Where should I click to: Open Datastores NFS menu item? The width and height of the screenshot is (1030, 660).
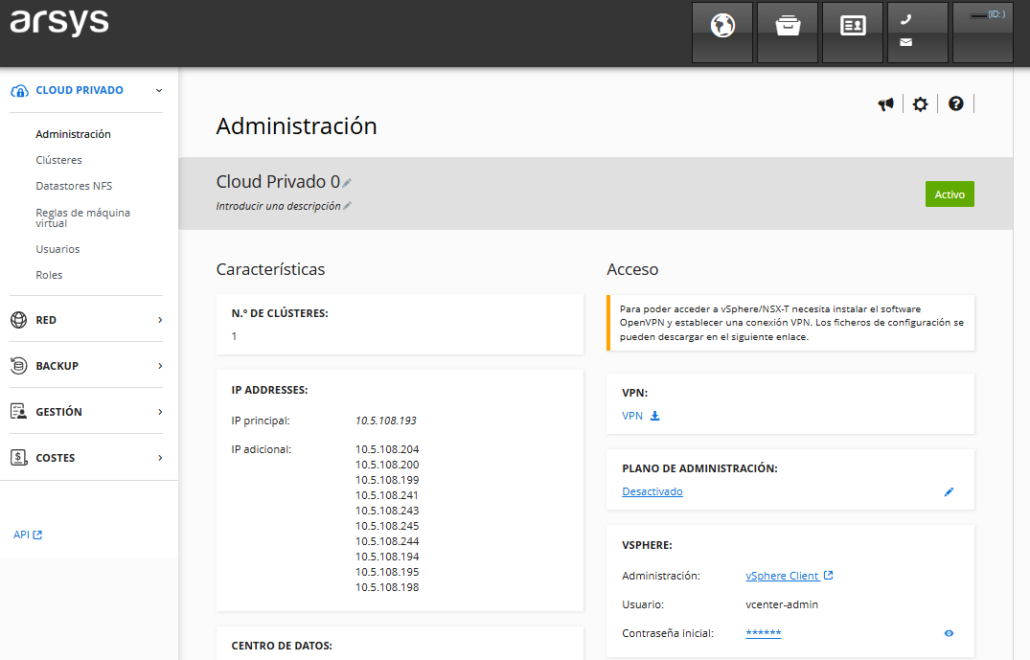click(74, 186)
